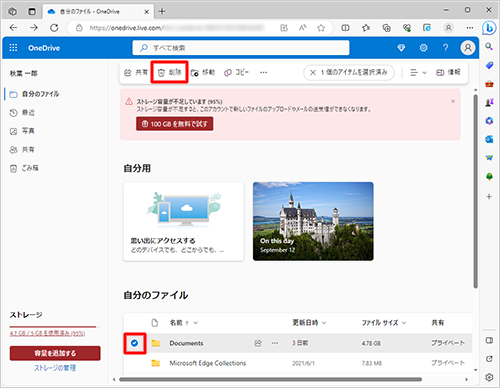Open Microsoft Edge Collections folder
The height and width of the screenshot is (388, 500).
[208, 363]
